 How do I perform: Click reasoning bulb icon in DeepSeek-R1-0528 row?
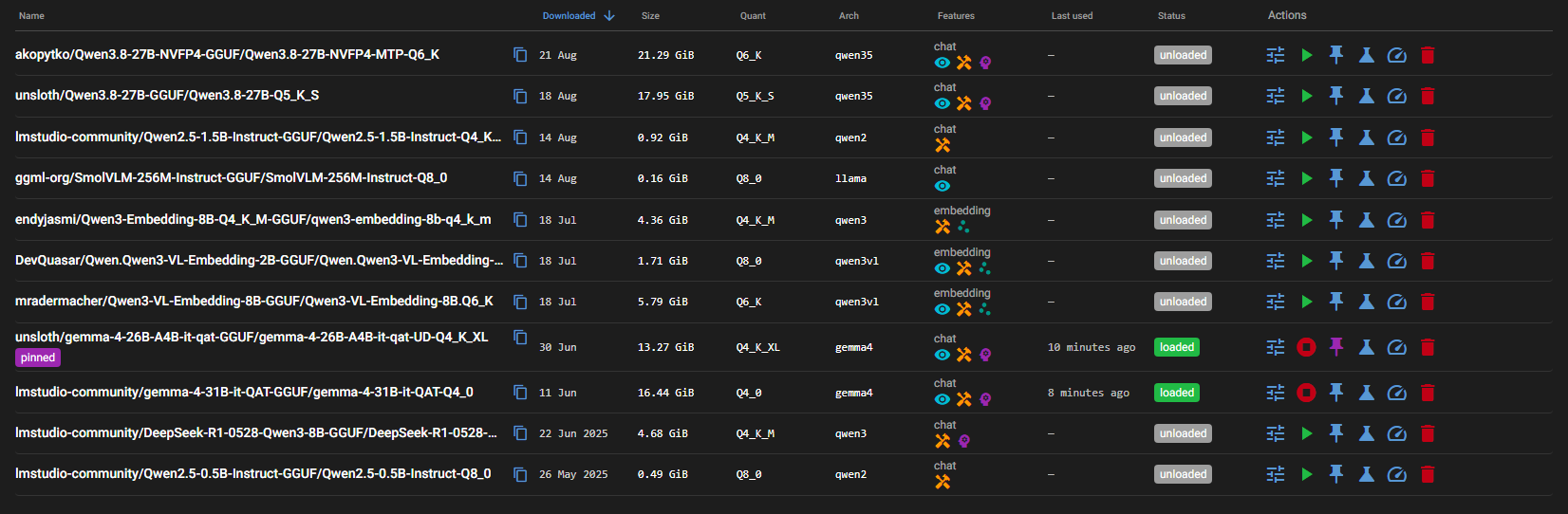point(964,441)
